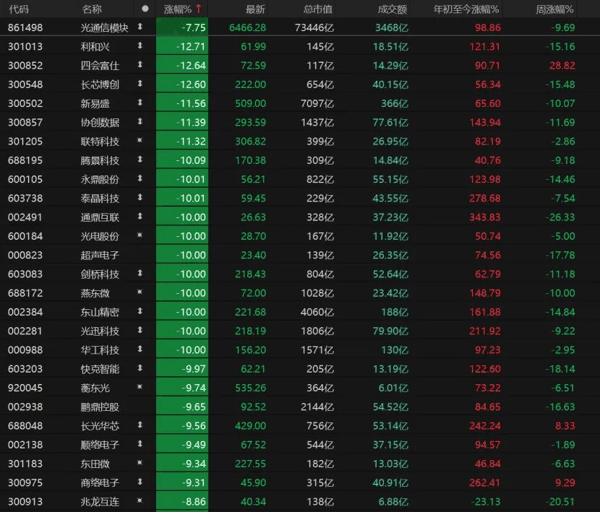
Task: Click the -10.09 change cell for 腾景科技
Action: [x=182, y=160]
